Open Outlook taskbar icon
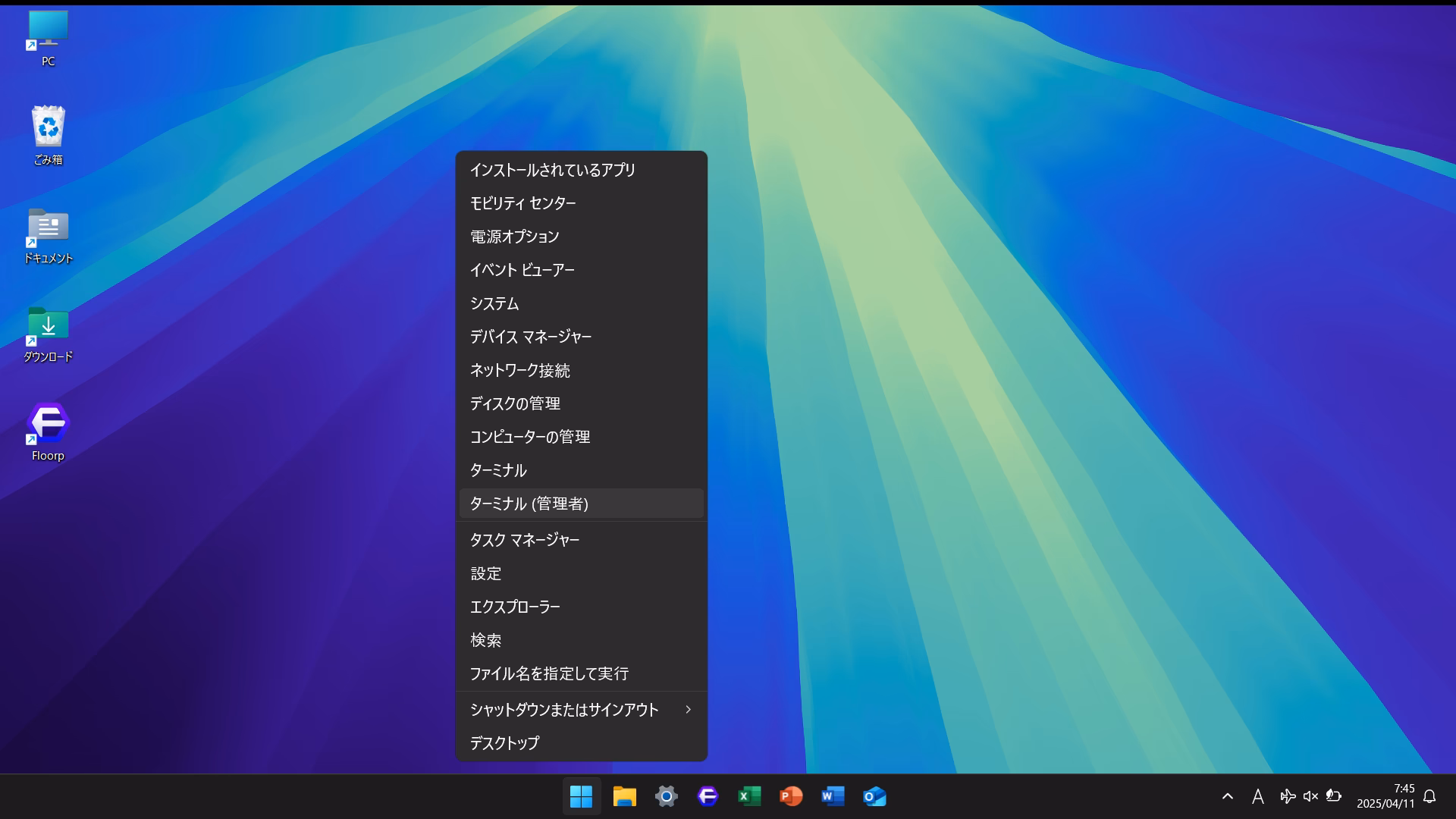 pyautogui.click(x=874, y=796)
